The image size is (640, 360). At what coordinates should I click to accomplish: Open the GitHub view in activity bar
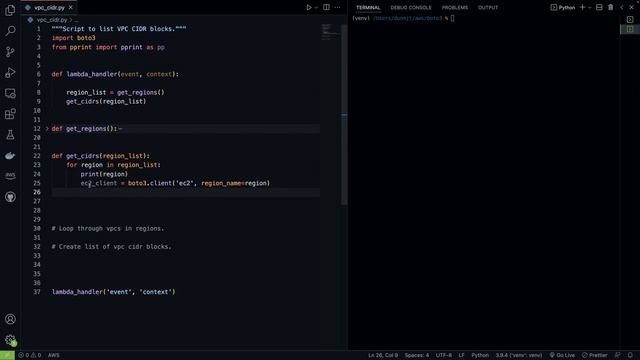tap(10, 197)
